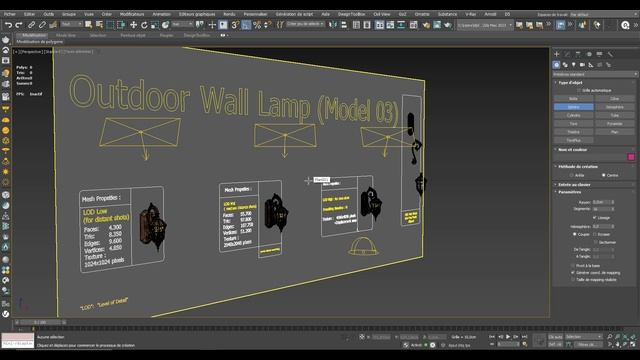Screen dimensions: 640x360
Task: Activate the Select and Scale tool
Action: pyautogui.click(x=155, y=25)
